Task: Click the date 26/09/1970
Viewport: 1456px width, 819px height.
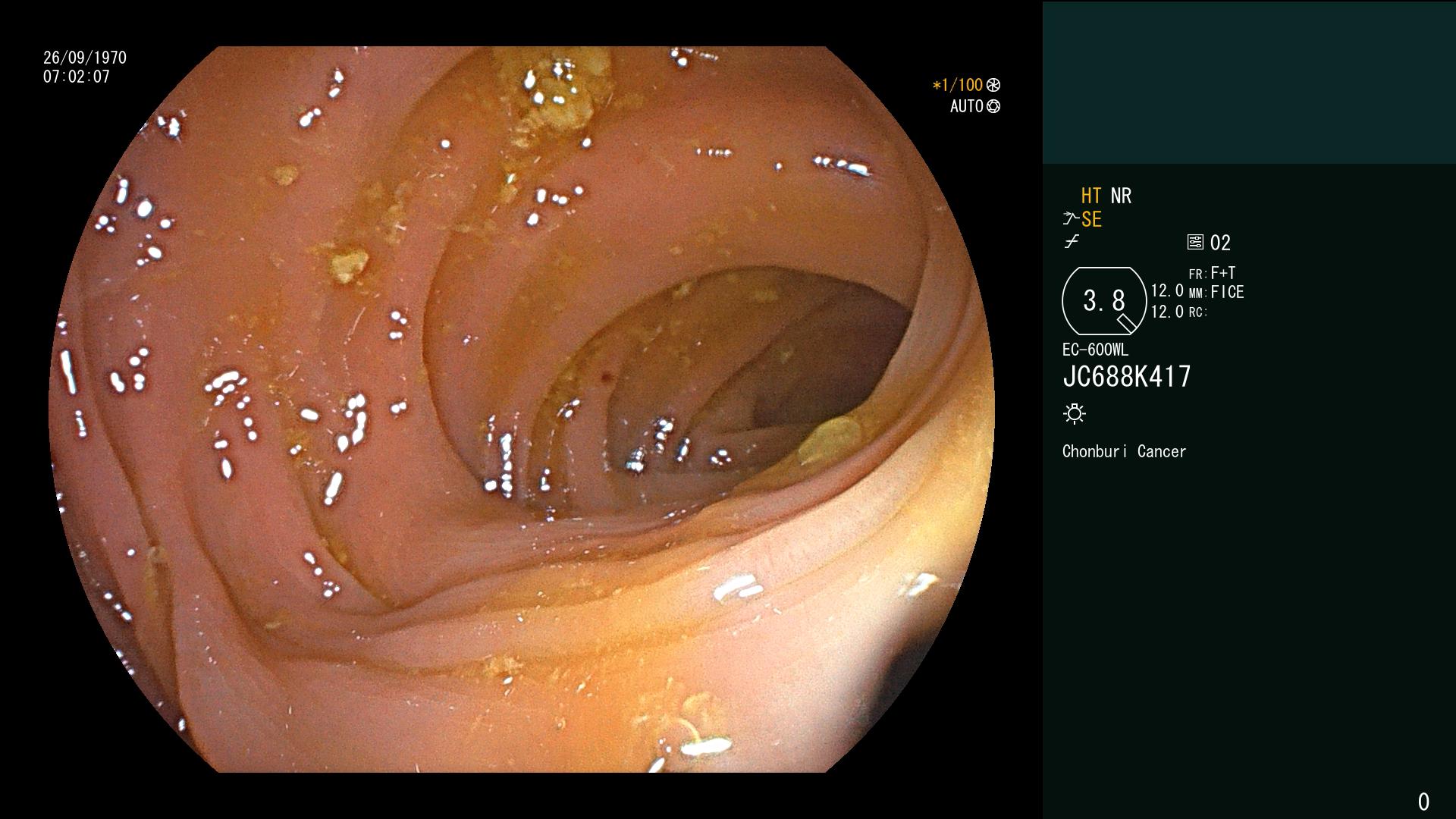Action: click(x=85, y=58)
